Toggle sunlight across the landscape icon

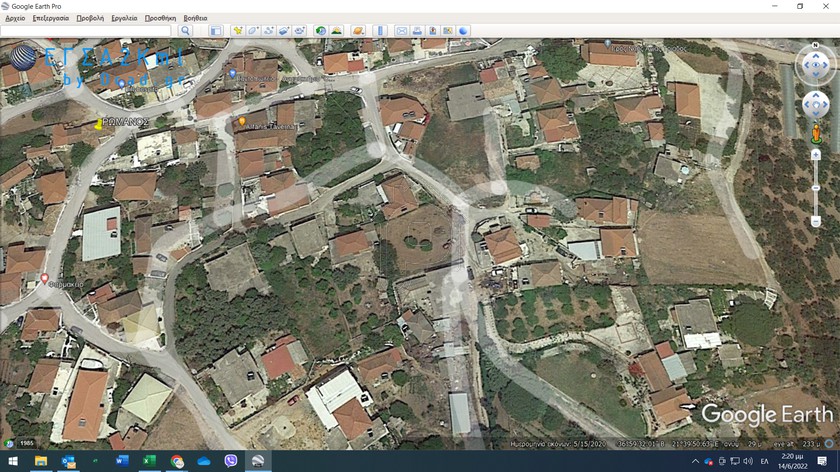pos(336,31)
